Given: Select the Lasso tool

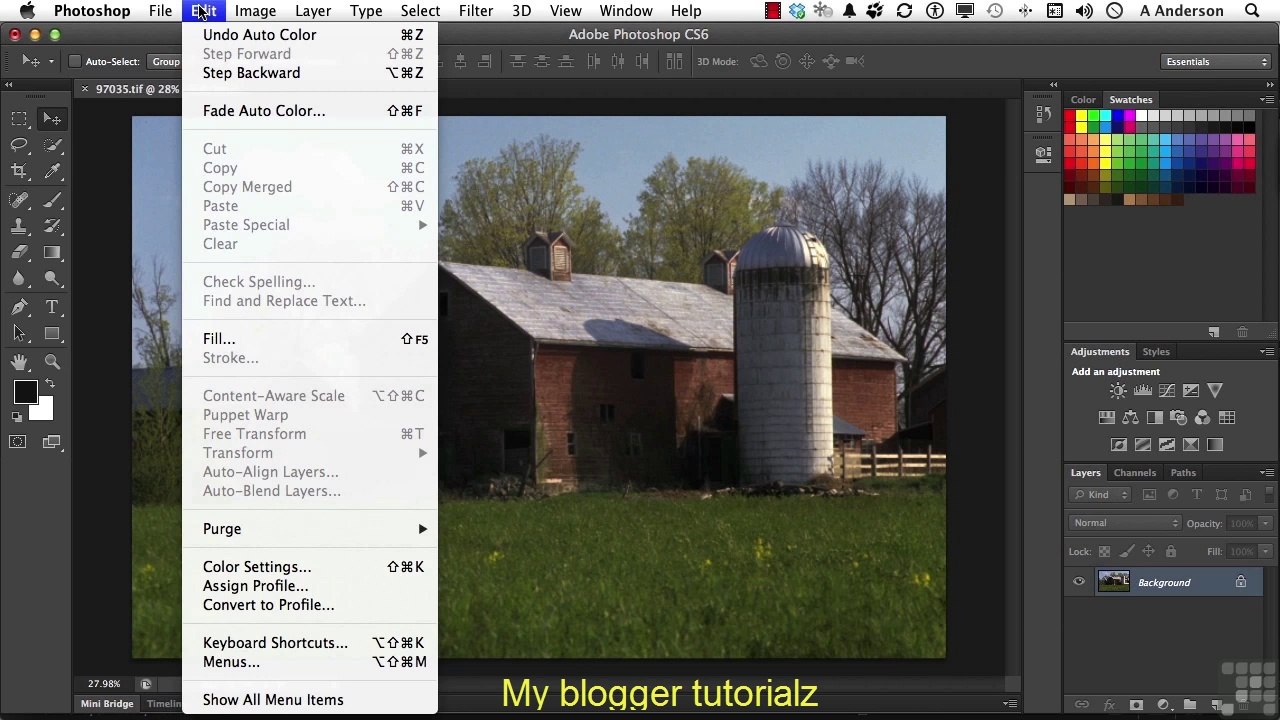Looking at the screenshot, I should [19, 146].
